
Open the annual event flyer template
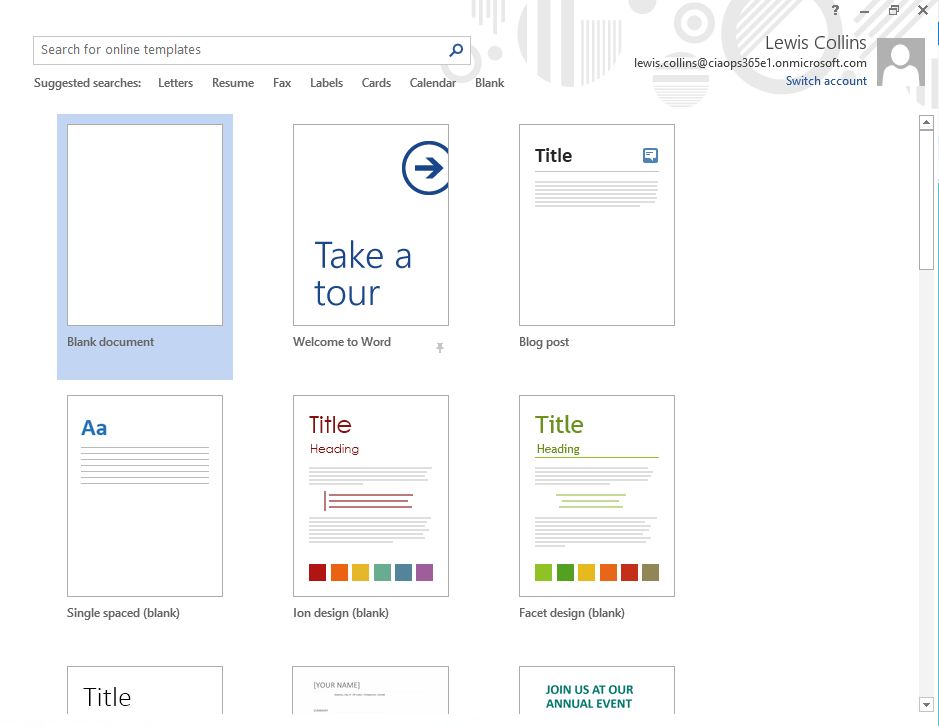click(596, 690)
